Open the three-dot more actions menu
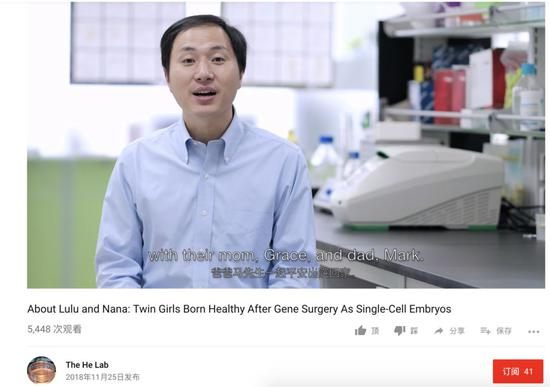 (x=534, y=332)
